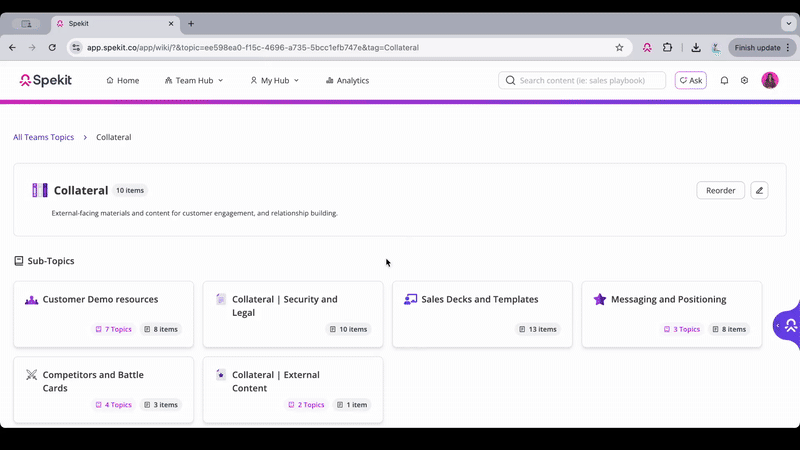
Task: Click 3 items badge on Competitors card
Action: [x=161, y=405]
